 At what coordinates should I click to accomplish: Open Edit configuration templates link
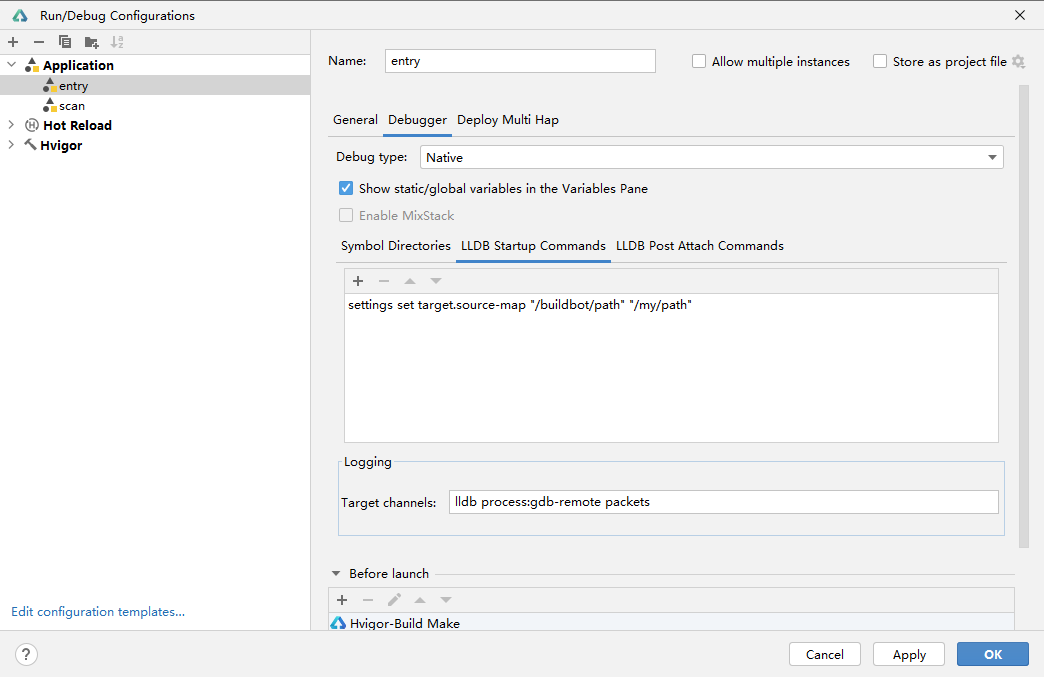(x=98, y=612)
